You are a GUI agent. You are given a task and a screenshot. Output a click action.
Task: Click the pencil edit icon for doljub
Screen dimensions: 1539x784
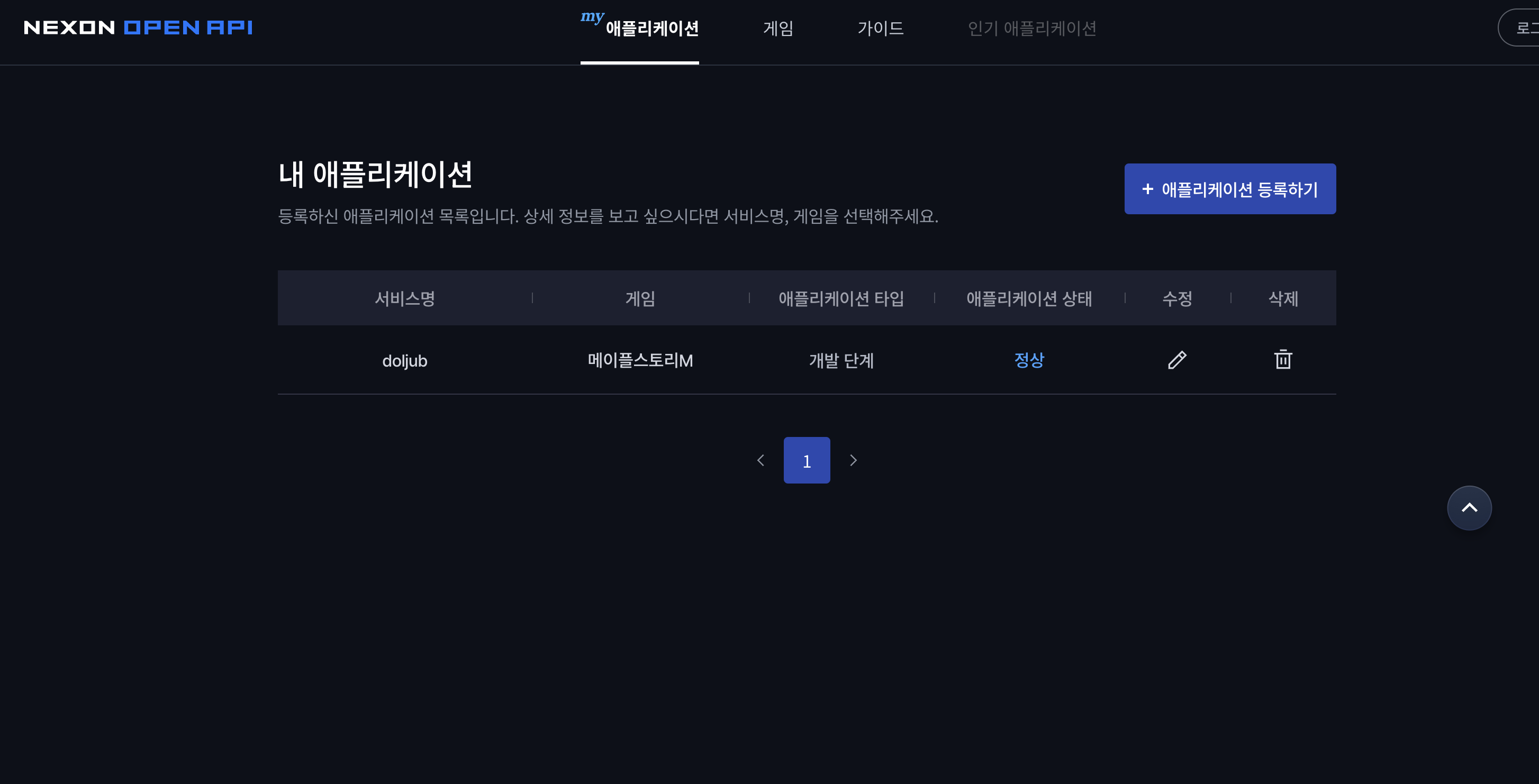(x=1177, y=360)
